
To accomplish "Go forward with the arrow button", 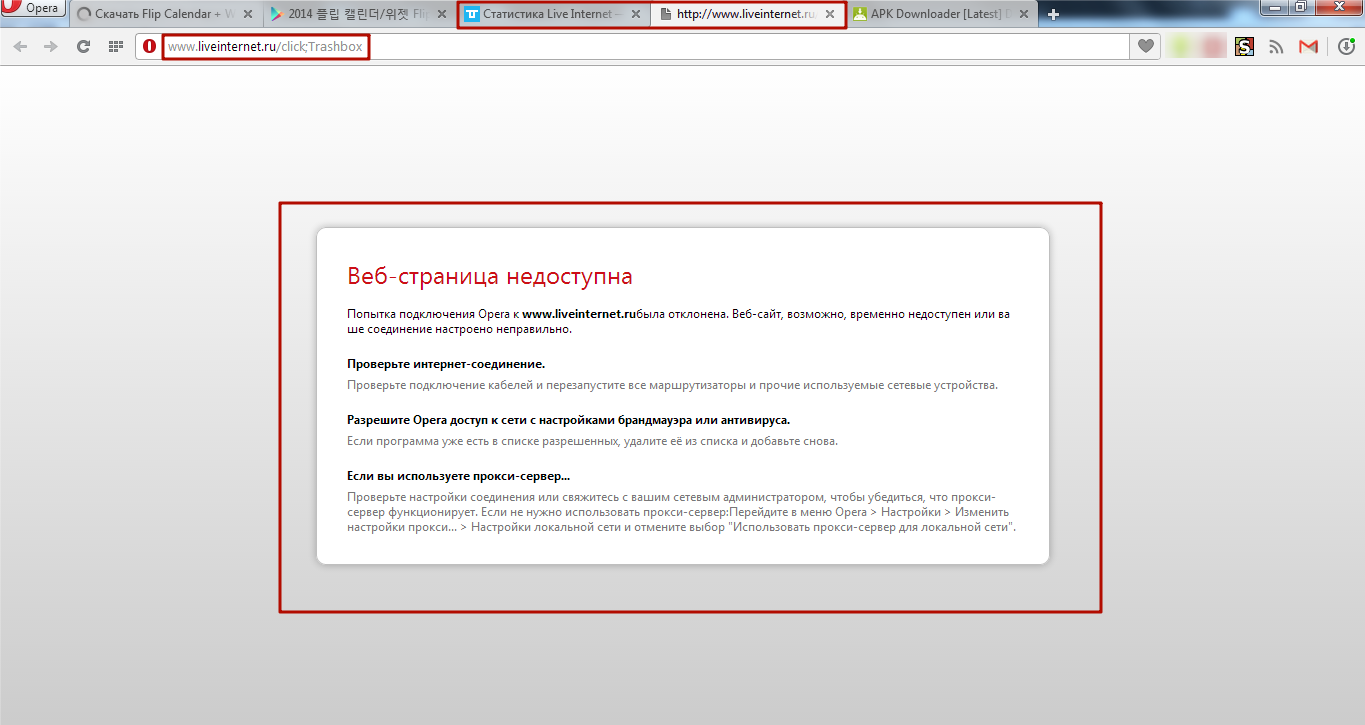I will pyautogui.click(x=51, y=46).
